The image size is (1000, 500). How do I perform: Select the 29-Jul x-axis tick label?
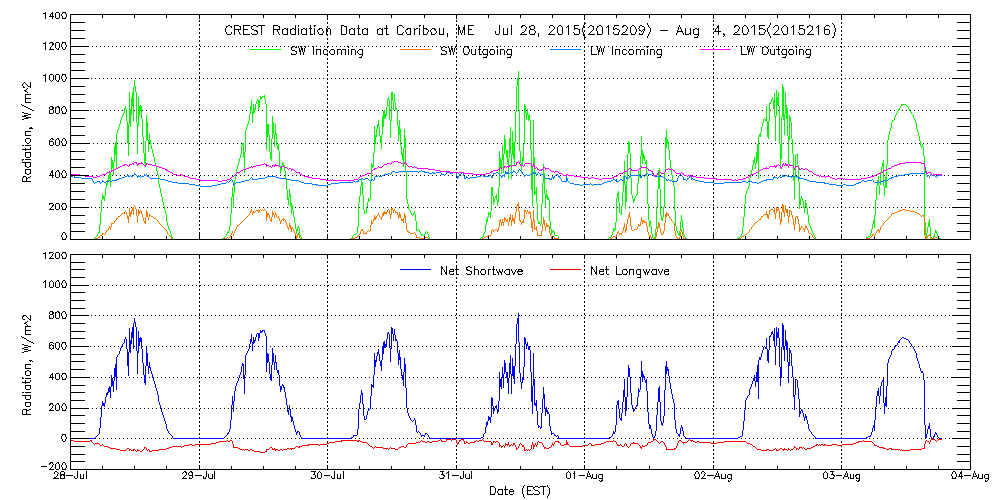[x=200, y=477]
